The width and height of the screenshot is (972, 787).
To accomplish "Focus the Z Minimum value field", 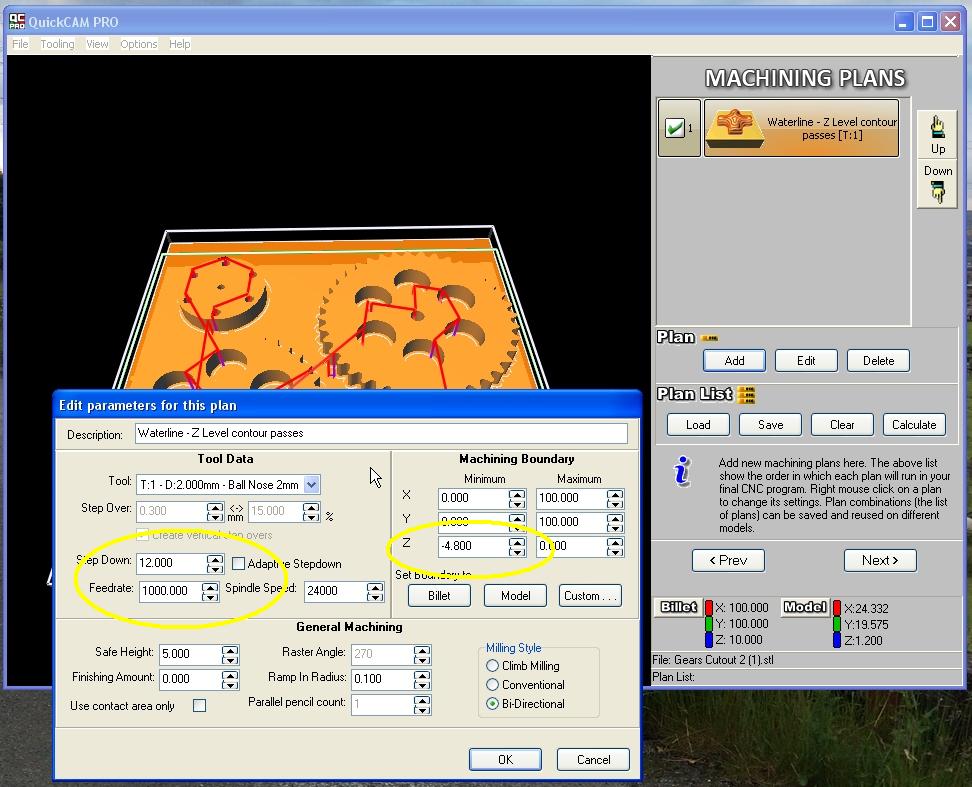I will 474,546.
